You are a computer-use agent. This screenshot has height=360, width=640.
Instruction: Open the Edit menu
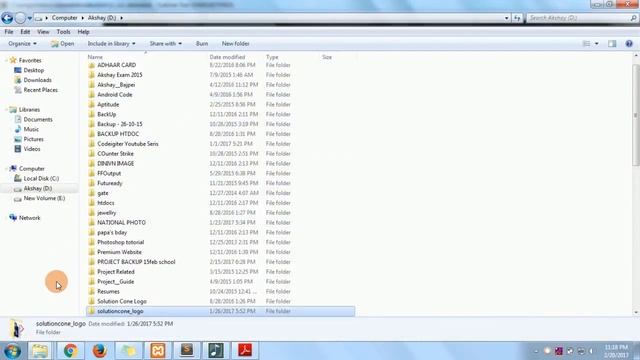[x=25, y=32]
